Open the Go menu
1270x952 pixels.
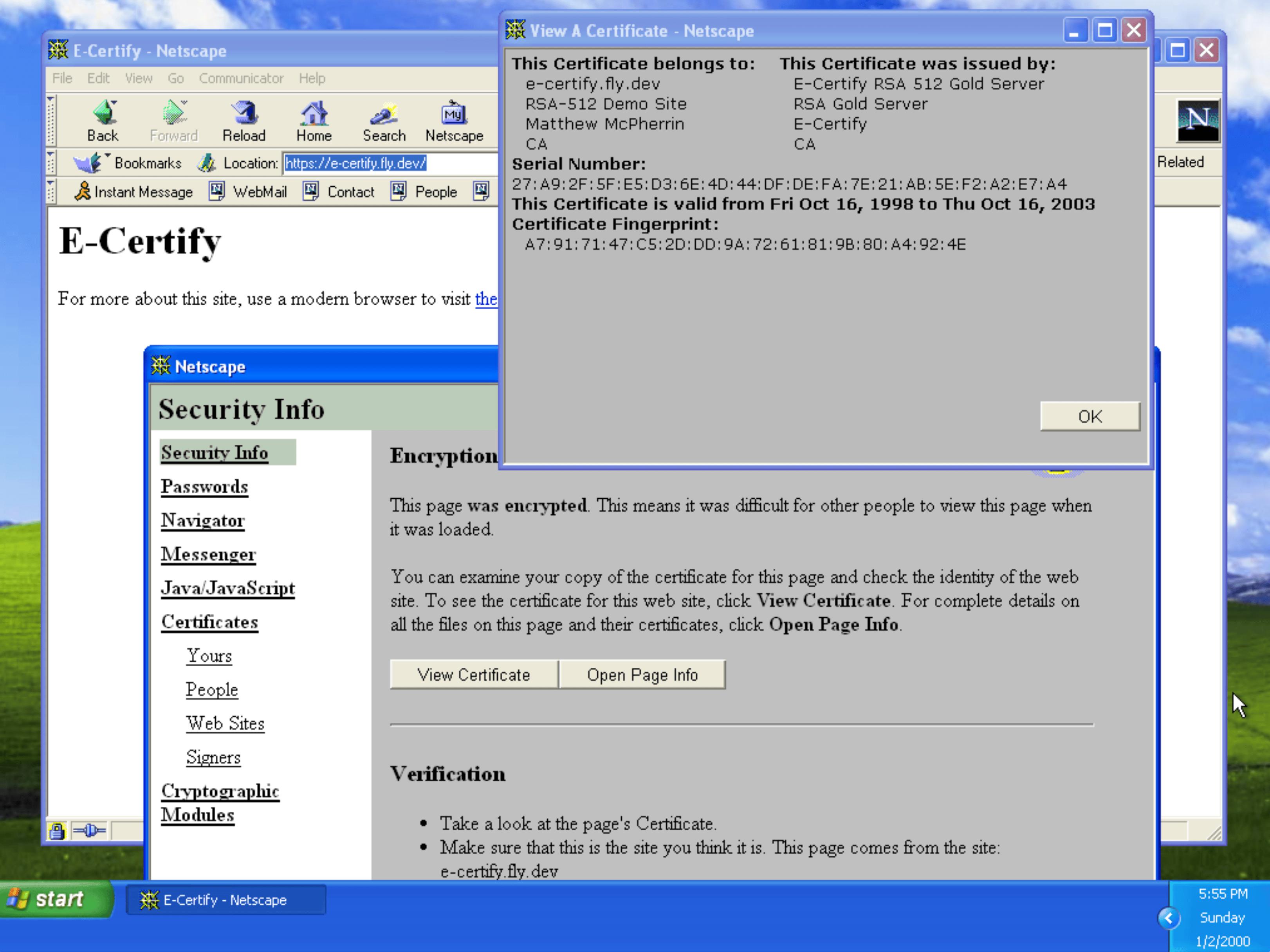tap(176, 78)
